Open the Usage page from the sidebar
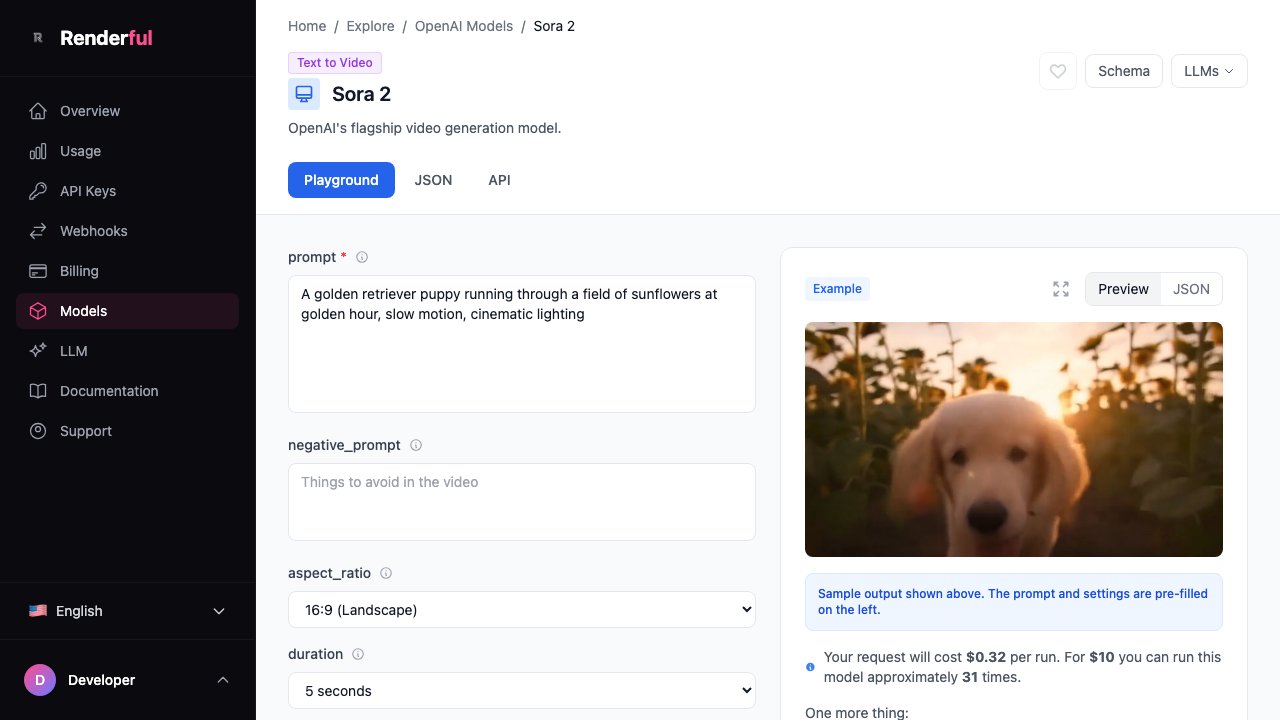The height and width of the screenshot is (720, 1280). (80, 151)
